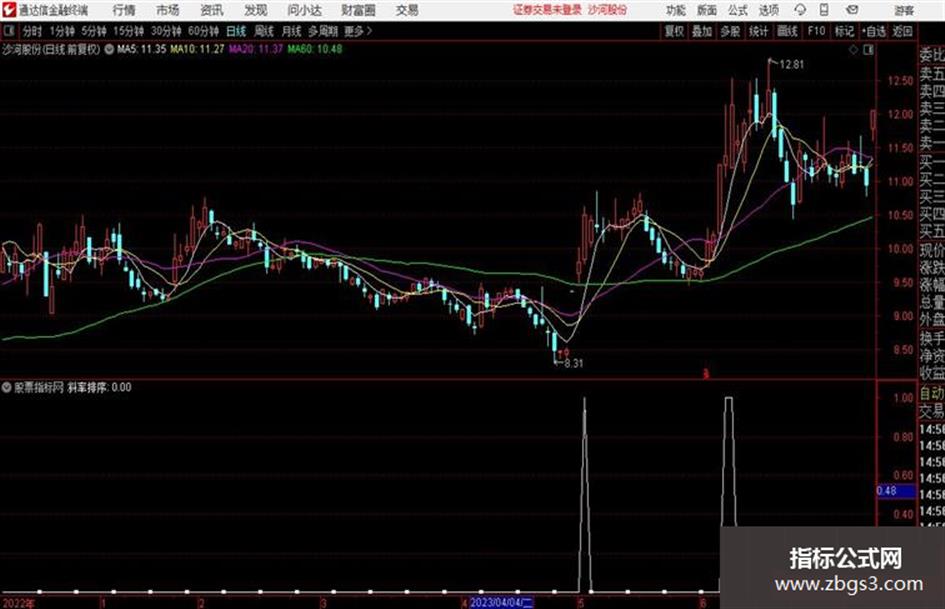The height and width of the screenshot is (609, 945).
Task: Click the 统计 statistics toolbar button
Action: (758, 31)
